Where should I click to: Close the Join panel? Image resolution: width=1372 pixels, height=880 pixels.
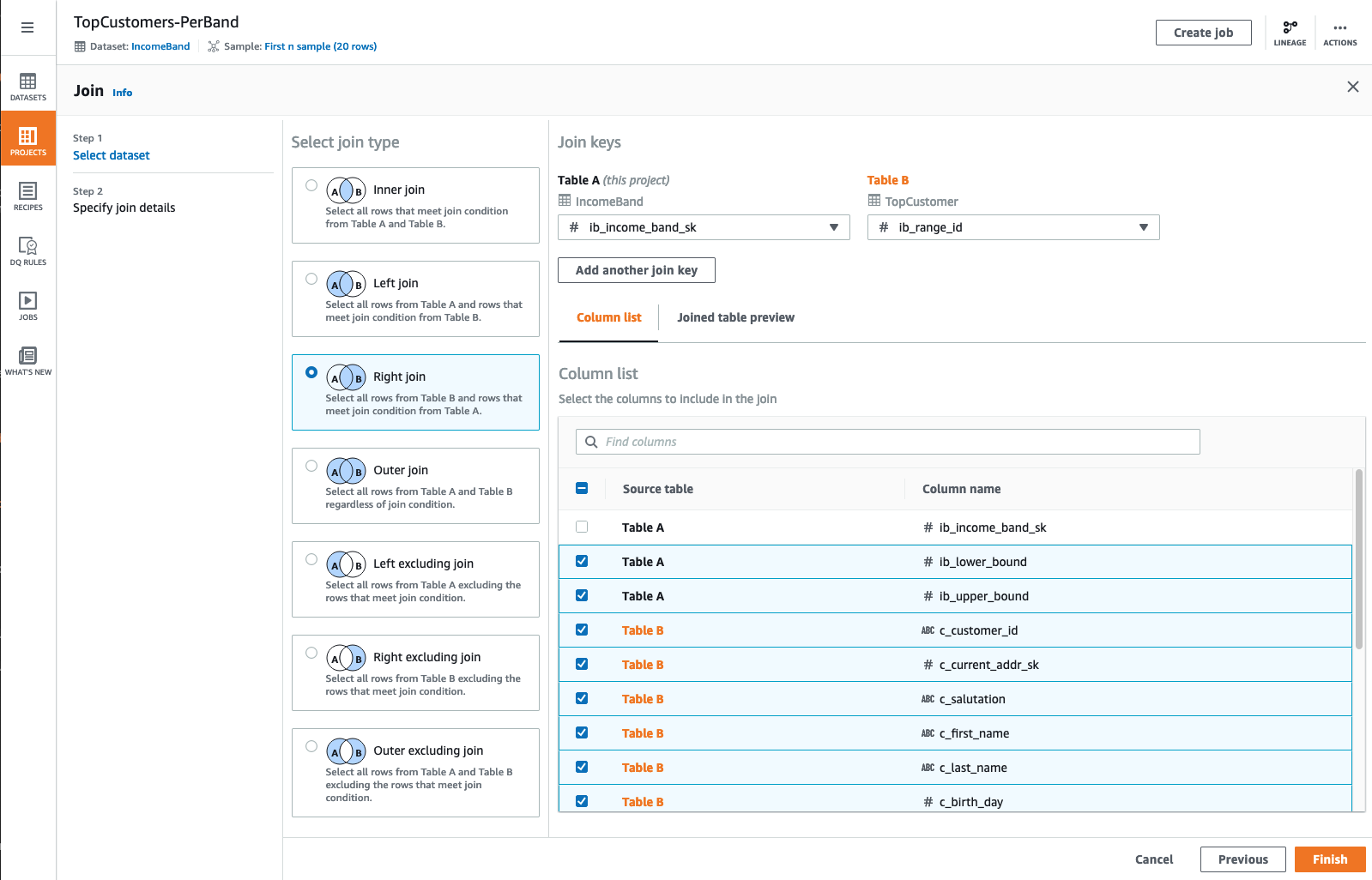[1352, 87]
